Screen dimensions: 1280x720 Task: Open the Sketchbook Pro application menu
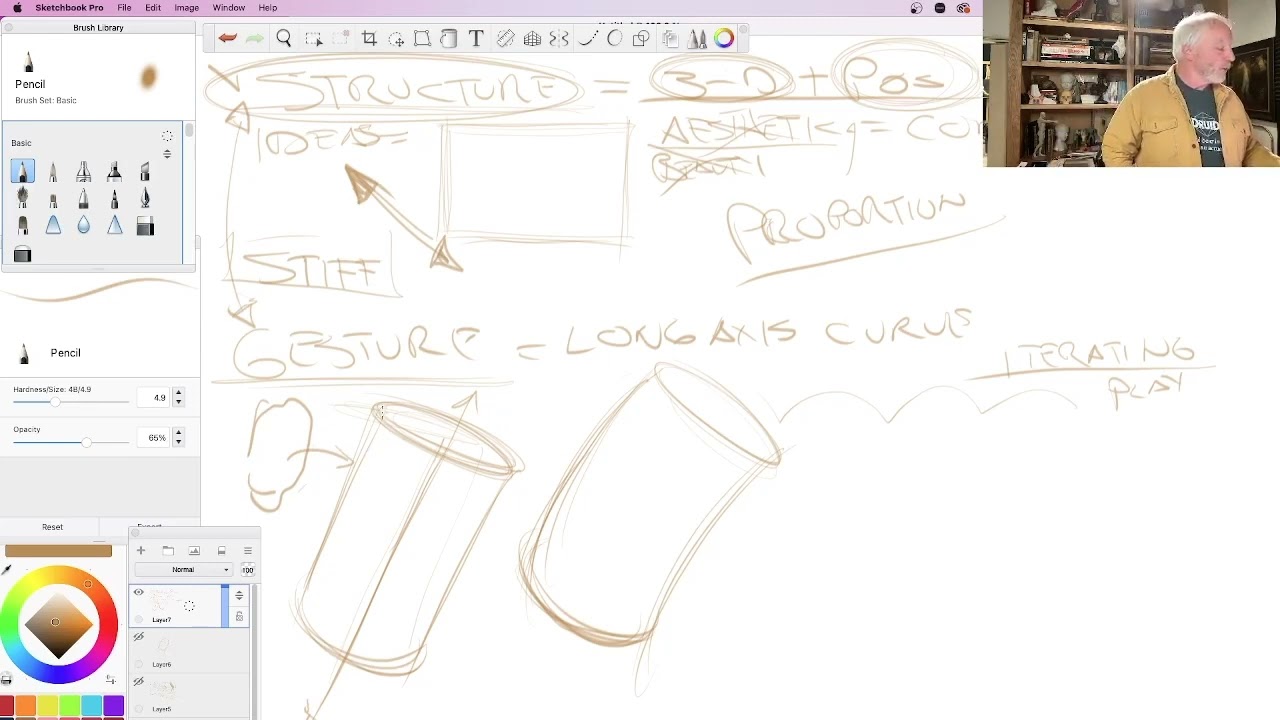69,8
